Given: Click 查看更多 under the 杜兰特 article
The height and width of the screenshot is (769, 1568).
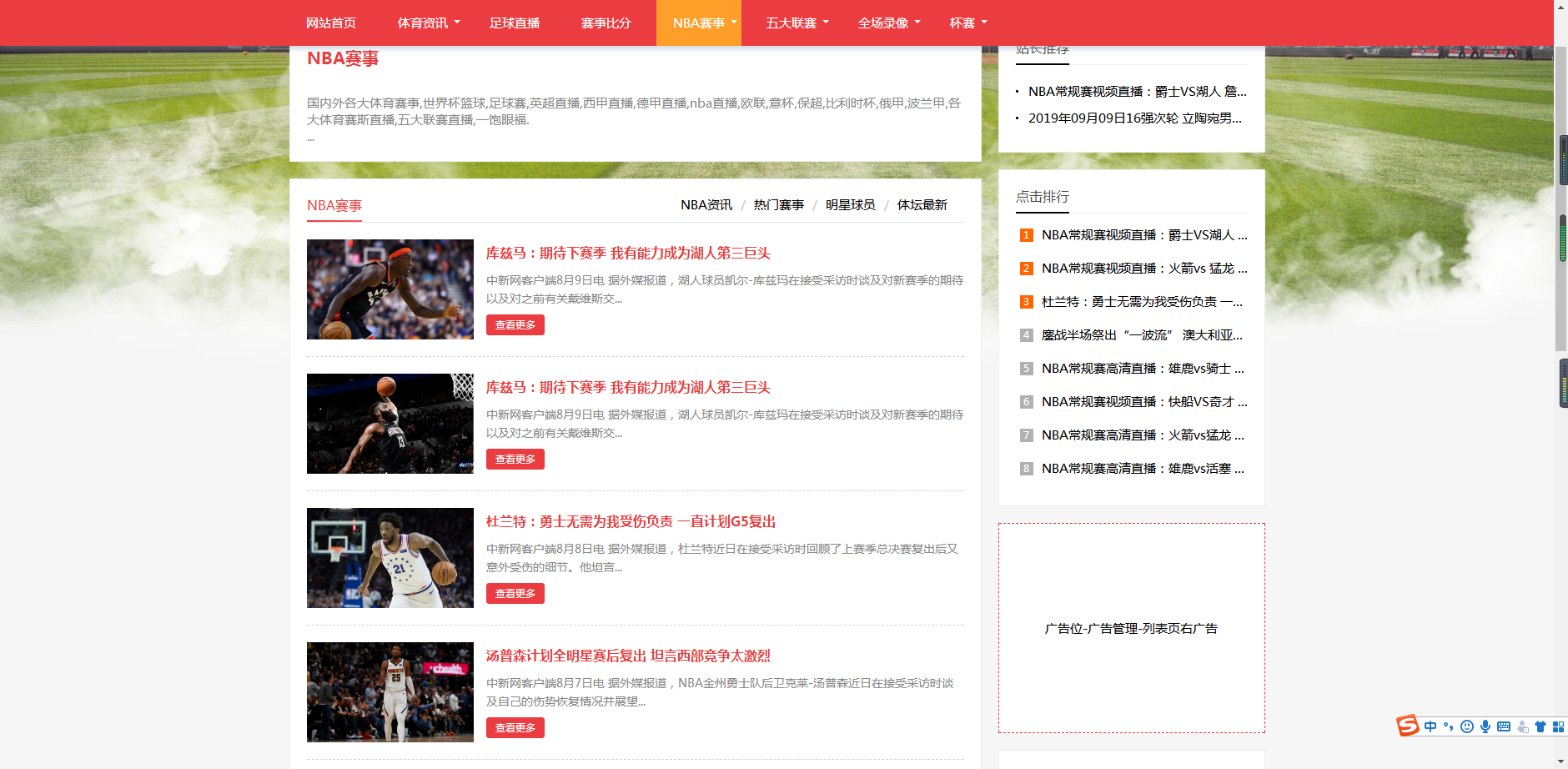Looking at the screenshot, I should pyautogui.click(x=515, y=594).
